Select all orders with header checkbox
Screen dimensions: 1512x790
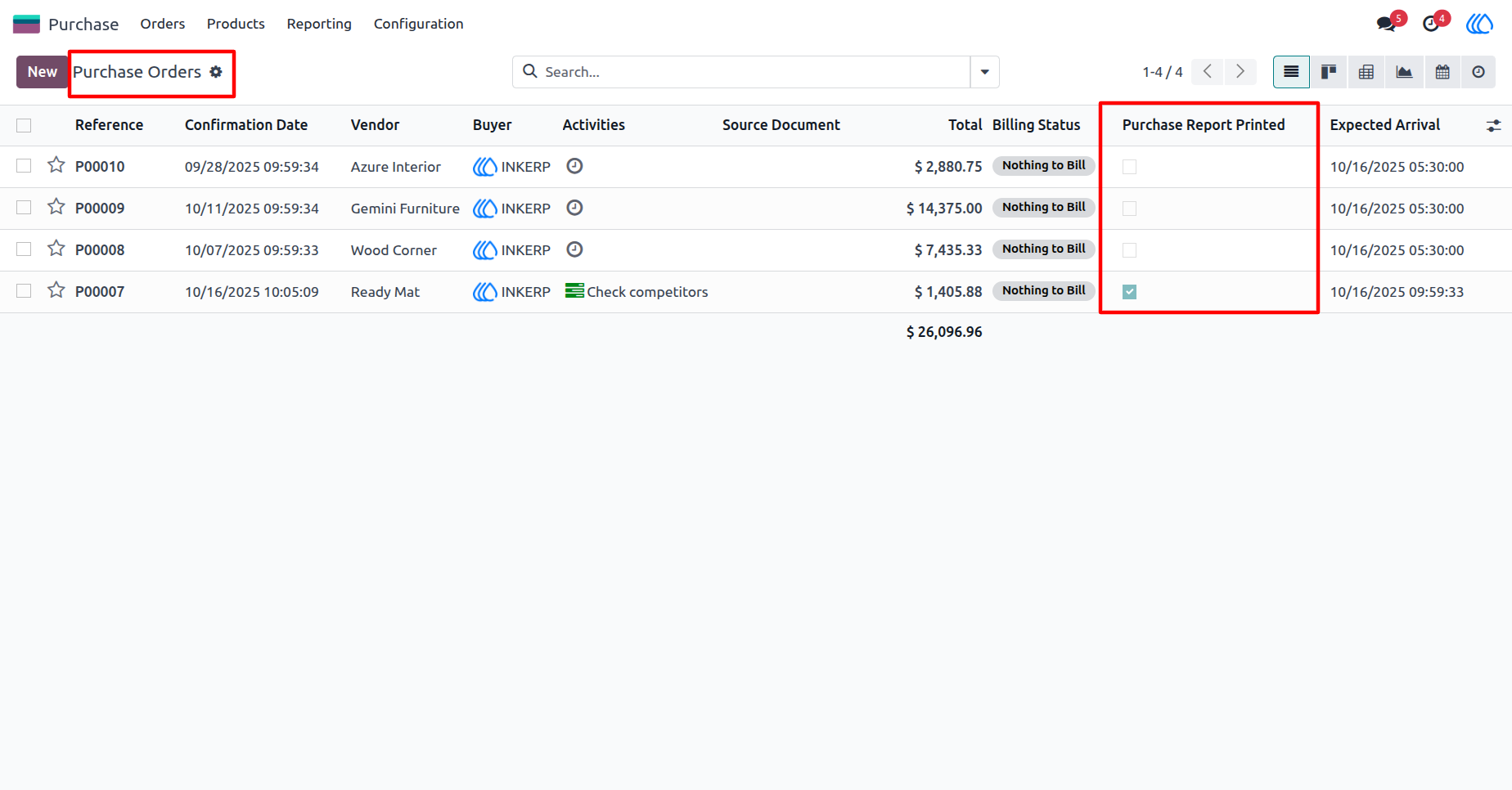point(24,125)
